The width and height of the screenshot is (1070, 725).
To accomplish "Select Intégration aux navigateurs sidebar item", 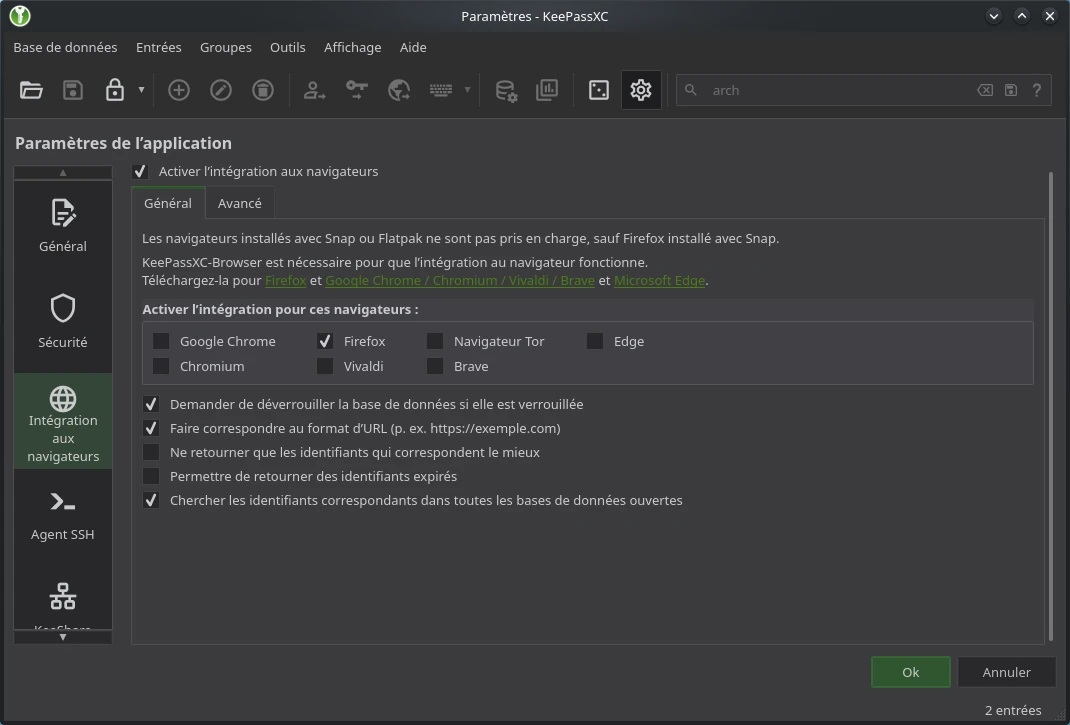I will click(63, 421).
